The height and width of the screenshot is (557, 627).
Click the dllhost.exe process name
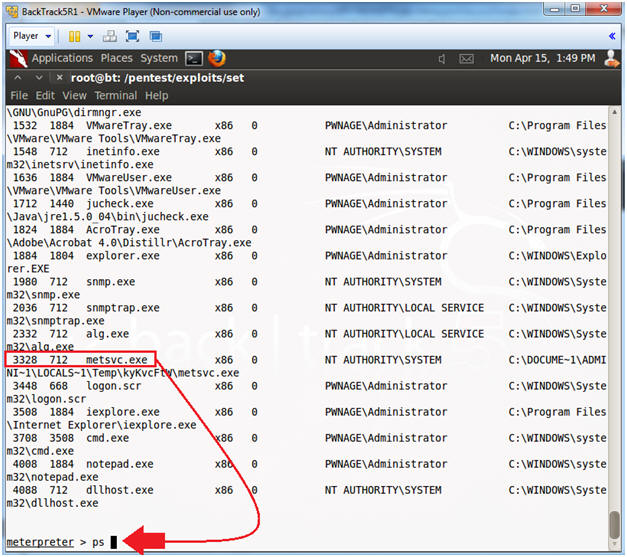point(120,490)
